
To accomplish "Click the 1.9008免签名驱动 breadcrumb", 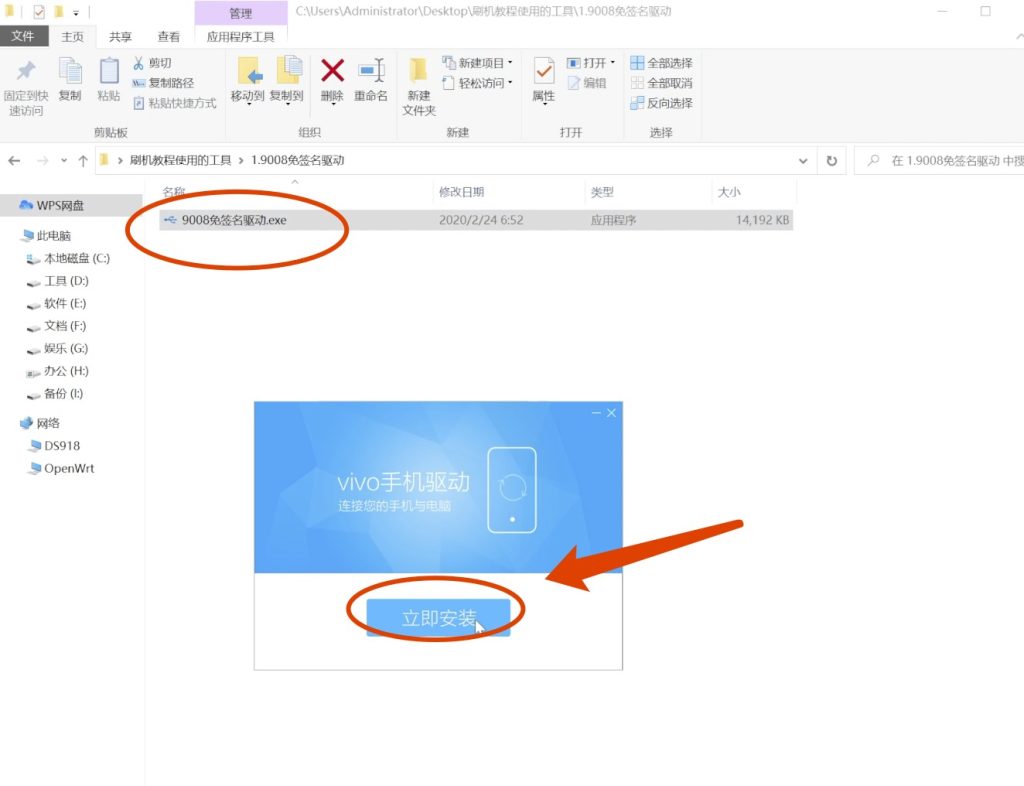I will click(298, 161).
